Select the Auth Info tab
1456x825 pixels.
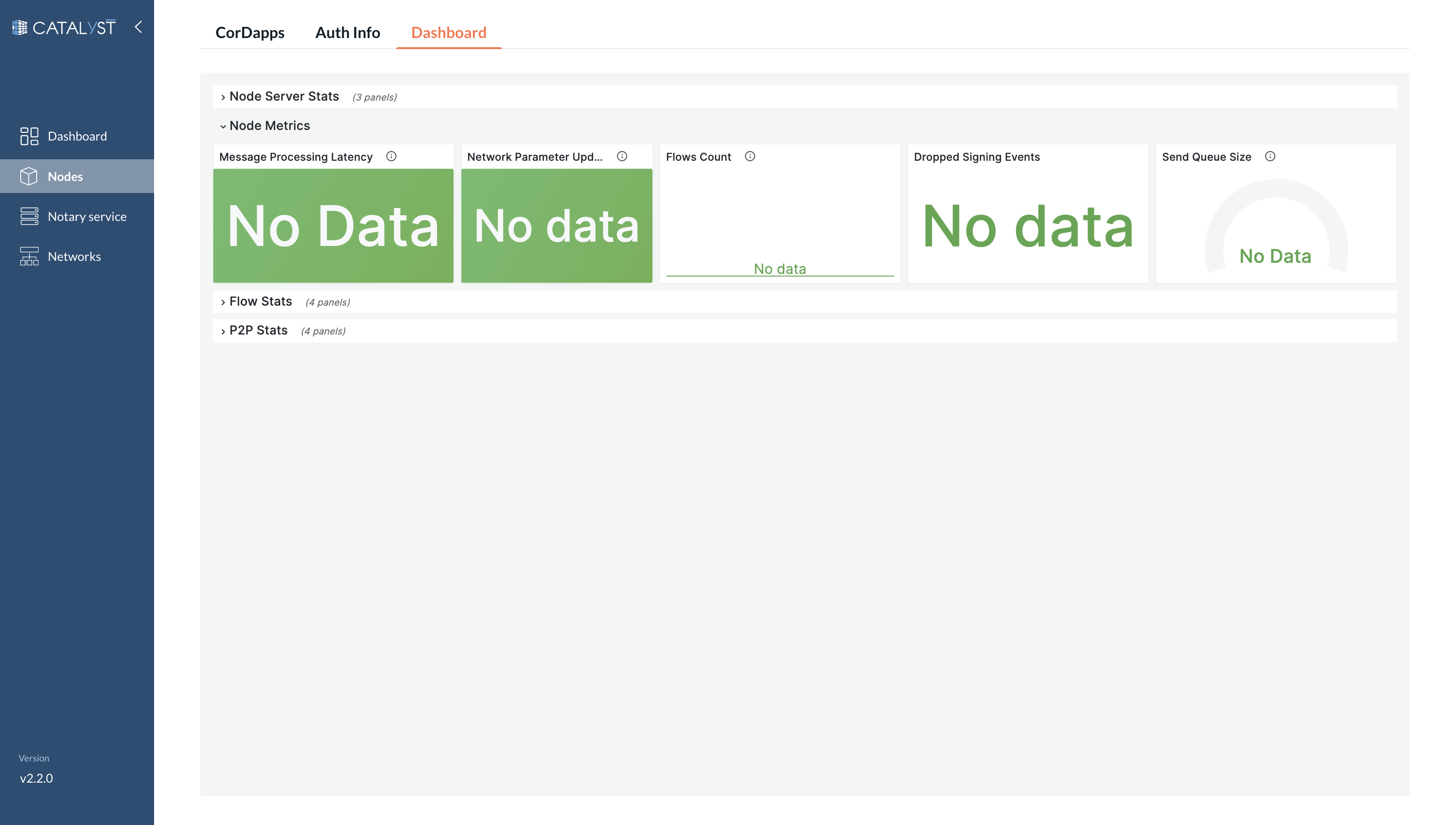(x=348, y=32)
